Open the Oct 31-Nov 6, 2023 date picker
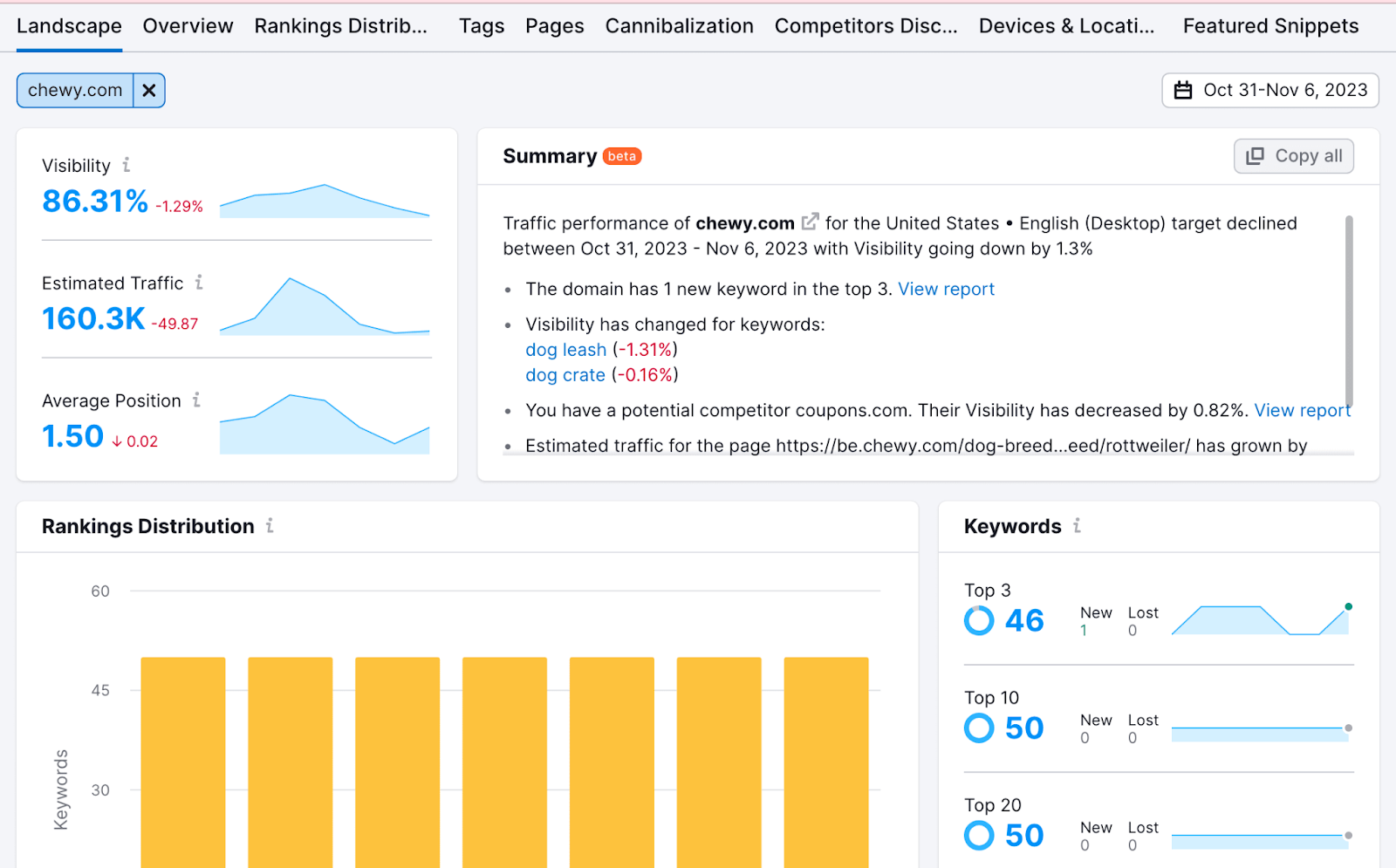 (x=1284, y=90)
